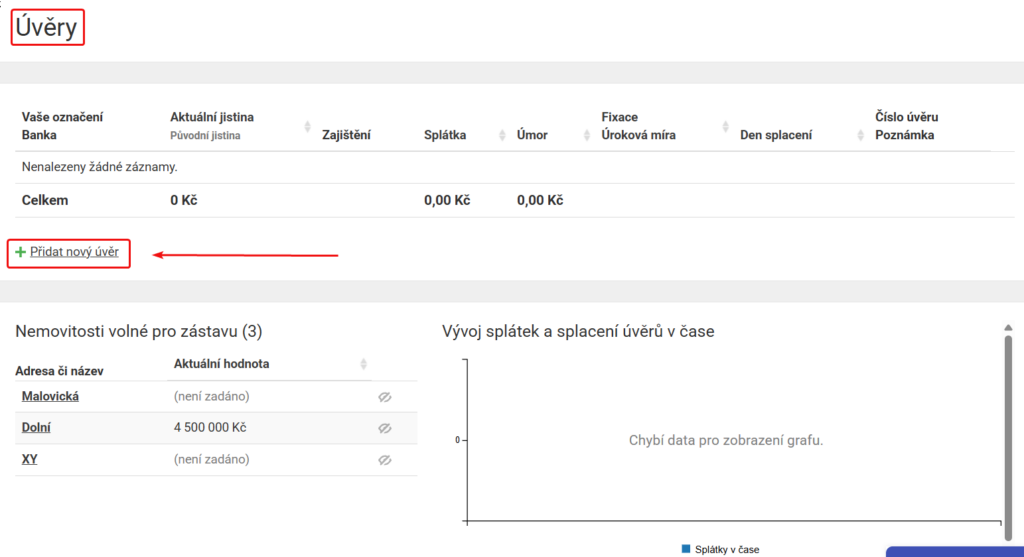
Task: Sort by Den splacení using its arrows
Action: [860, 135]
